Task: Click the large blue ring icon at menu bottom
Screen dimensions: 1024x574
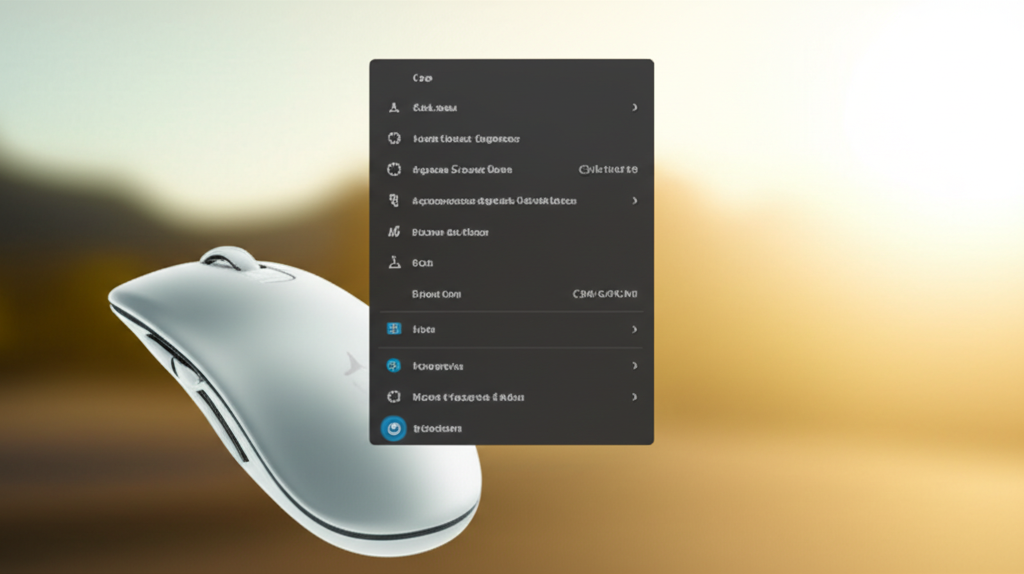Action: tap(394, 428)
